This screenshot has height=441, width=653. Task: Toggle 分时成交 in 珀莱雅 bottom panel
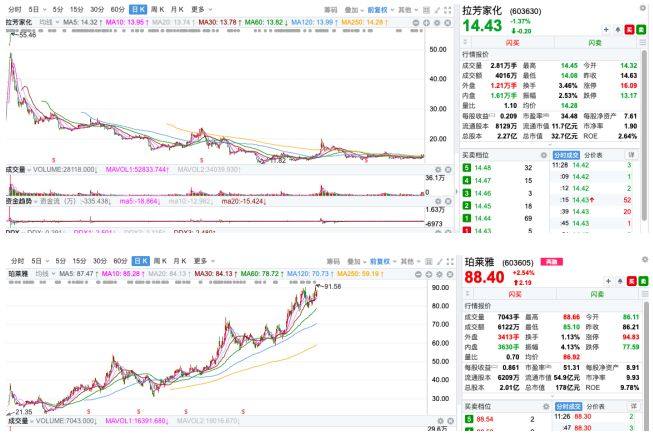[x=568, y=406]
